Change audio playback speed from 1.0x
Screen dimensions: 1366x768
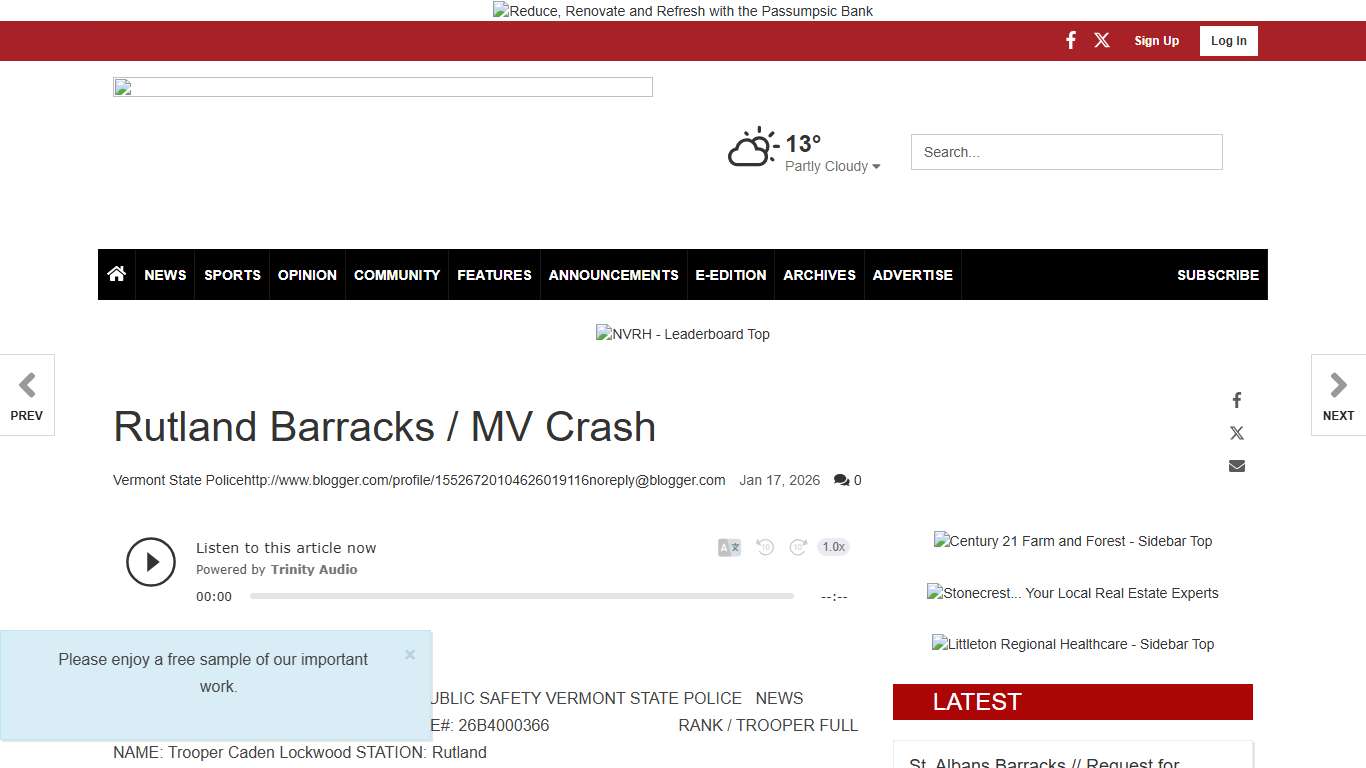(833, 547)
